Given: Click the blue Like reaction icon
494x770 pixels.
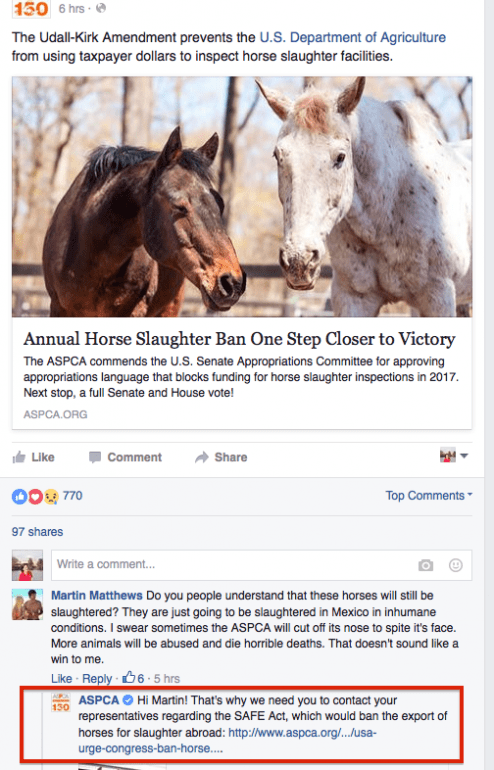Looking at the screenshot, I should 19,496.
